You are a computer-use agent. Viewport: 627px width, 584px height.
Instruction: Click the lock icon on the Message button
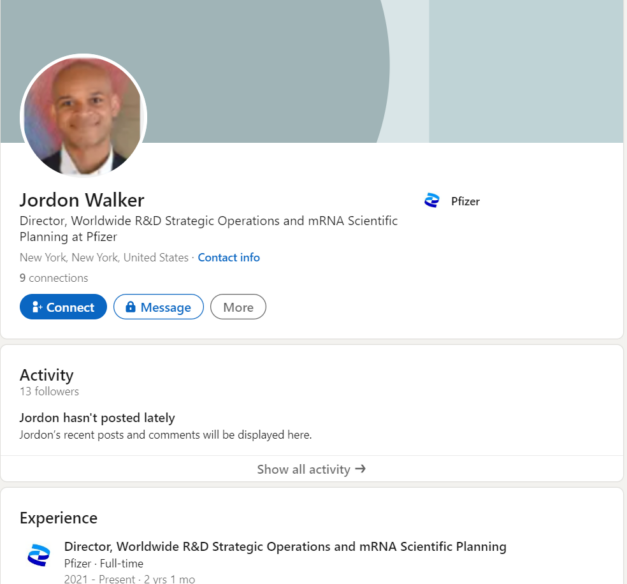pos(130,307)
